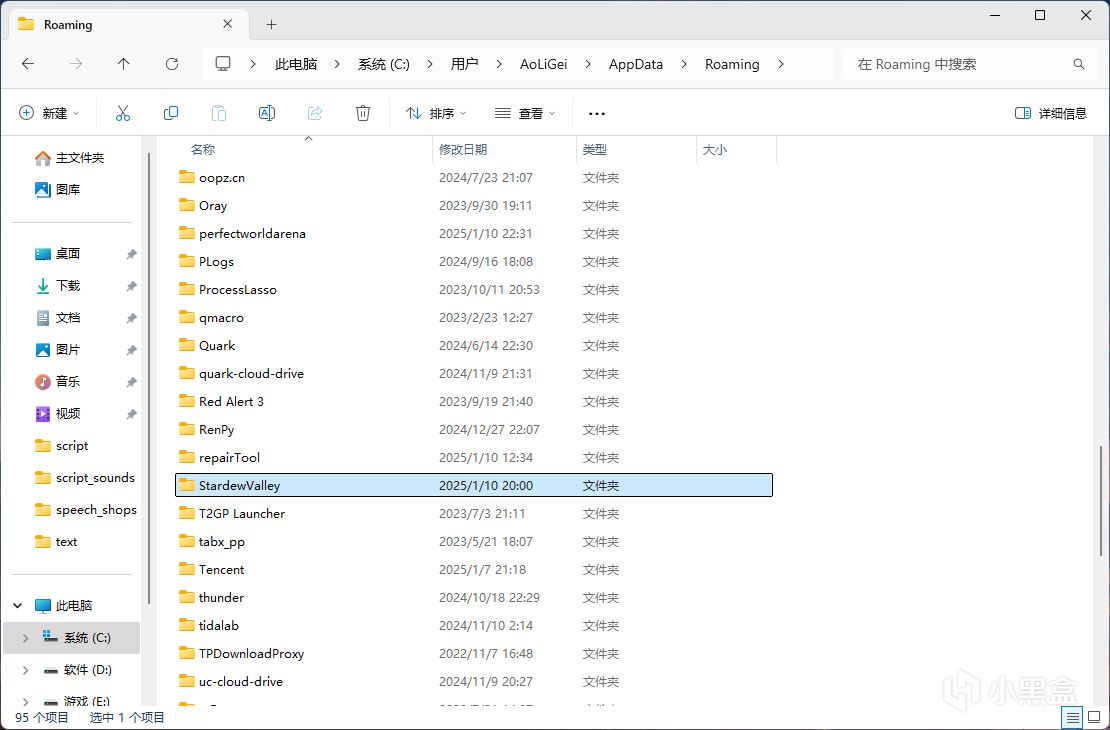Image resolution: width=1110 pixels, height=730 pixels.
Task: Sort by 修改日期 column header
Action: 505,149
